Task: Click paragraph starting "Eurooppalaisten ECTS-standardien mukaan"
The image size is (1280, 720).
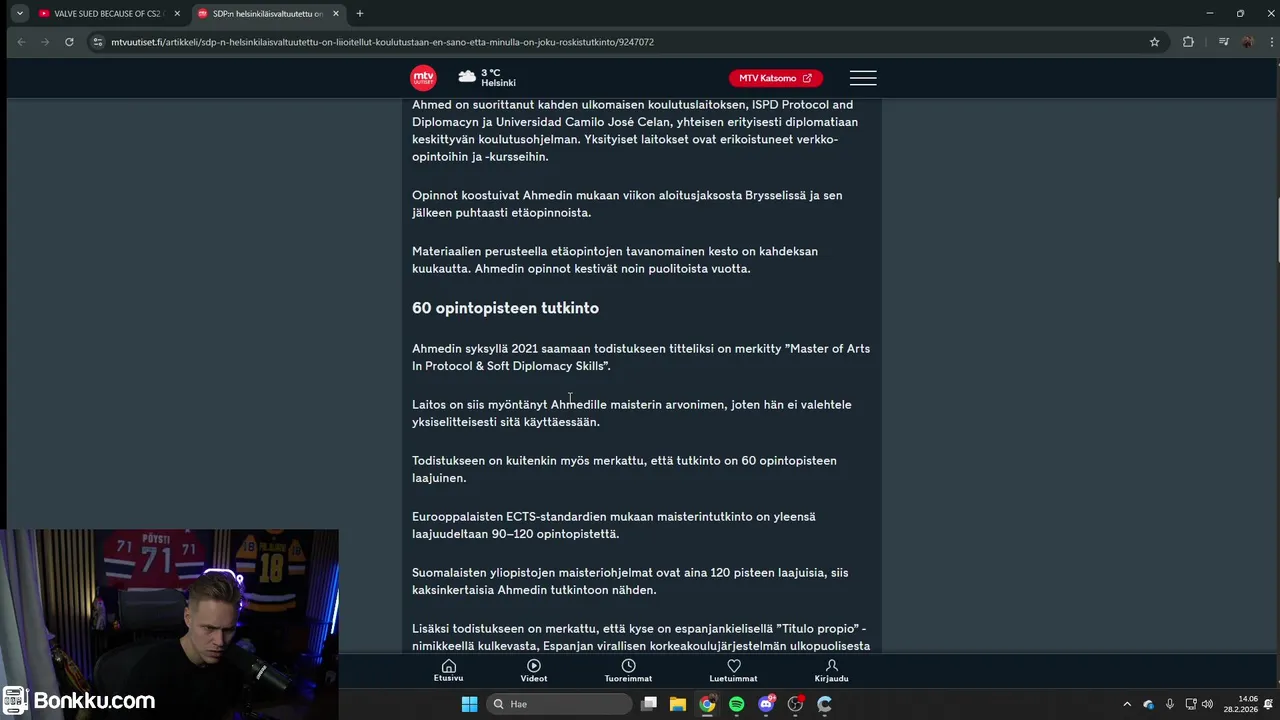Action: (x=614, y=525)
